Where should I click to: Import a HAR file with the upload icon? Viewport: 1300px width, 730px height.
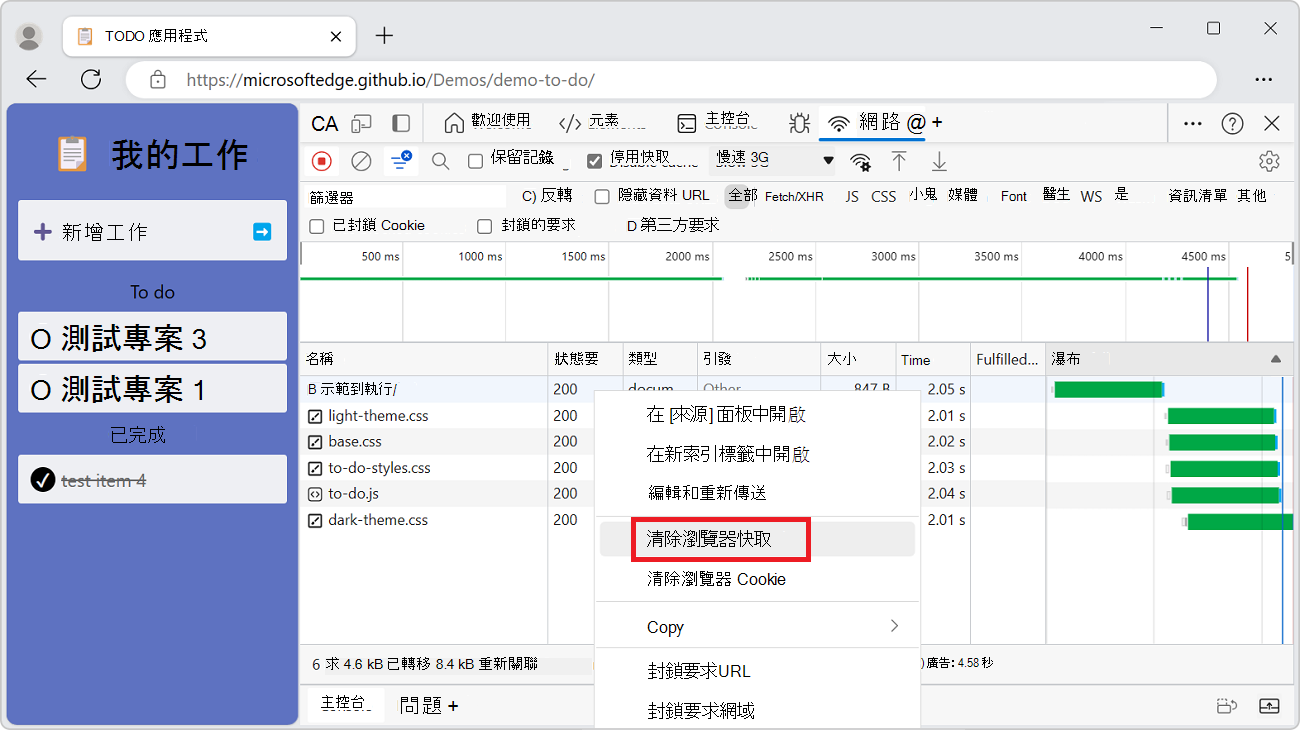click(899, 160)
